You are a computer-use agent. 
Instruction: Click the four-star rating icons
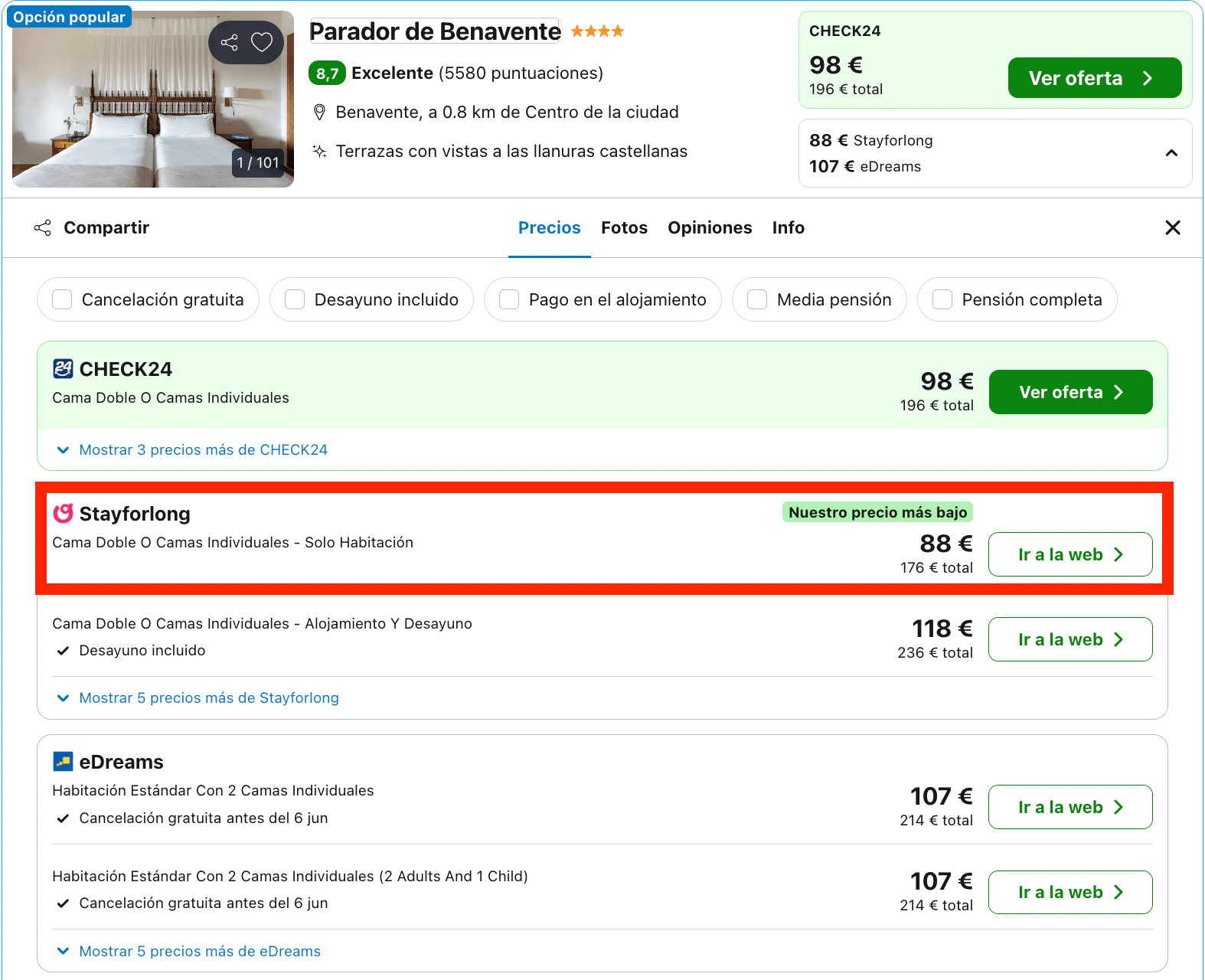tap(597, 31)
